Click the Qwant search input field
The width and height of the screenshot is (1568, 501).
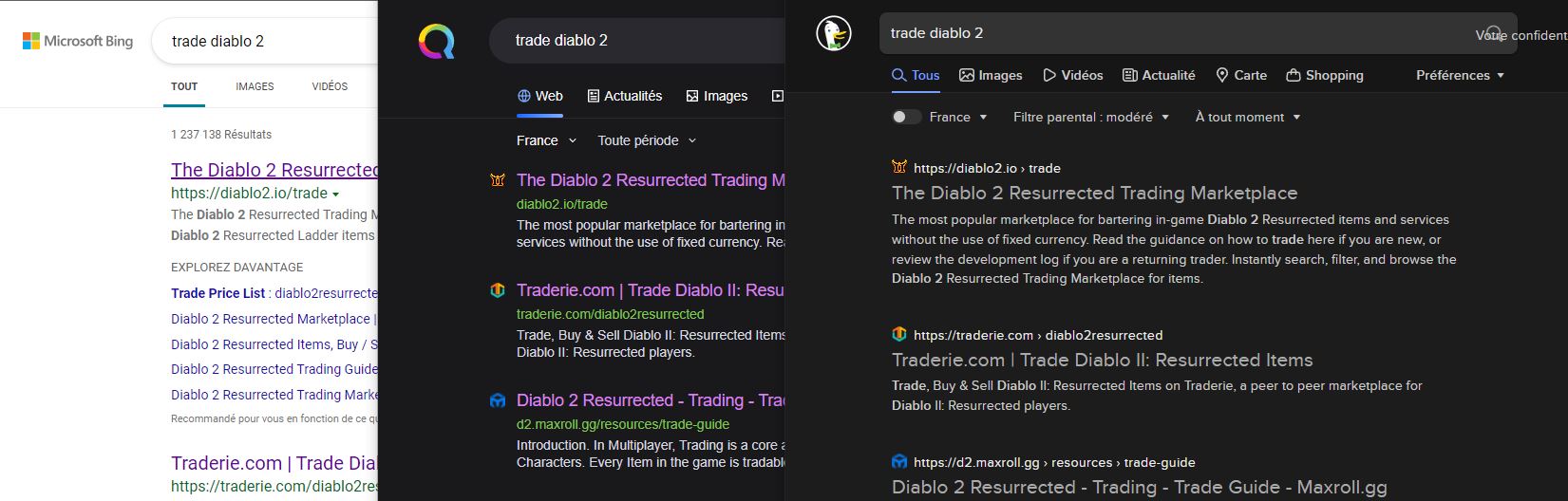pos(636,41)
